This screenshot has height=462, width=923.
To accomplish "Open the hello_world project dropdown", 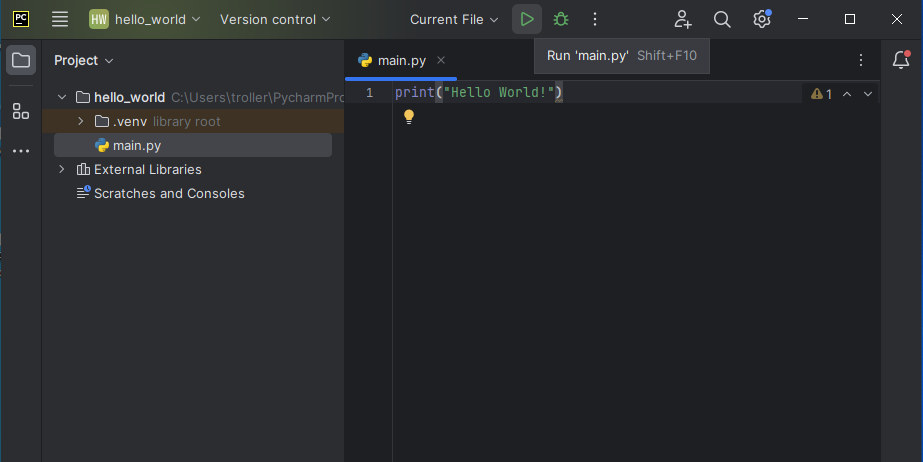I will coord(145,19).
